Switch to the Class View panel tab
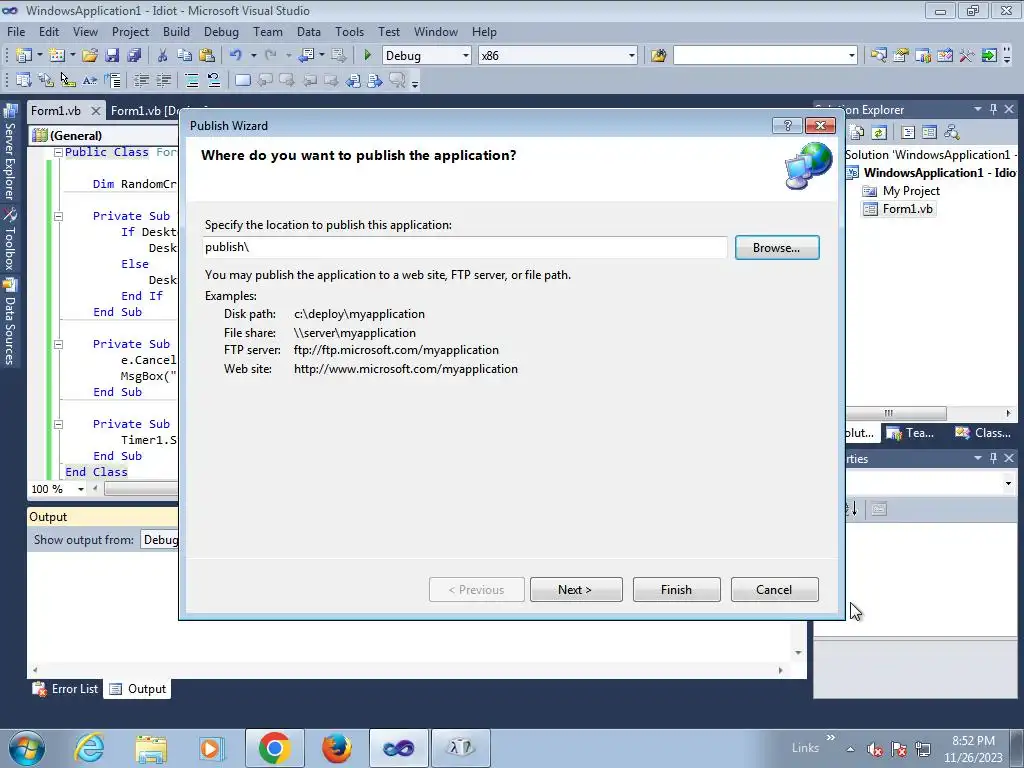The height and width of the screenshot is (768, 1024). (983, 433)
